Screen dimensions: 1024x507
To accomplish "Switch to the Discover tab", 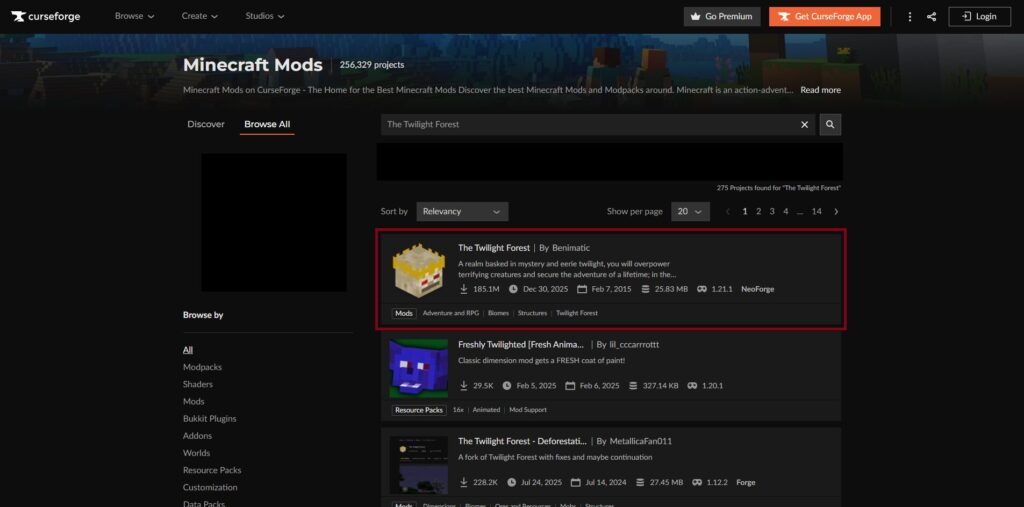I will (x=206, y=124).
